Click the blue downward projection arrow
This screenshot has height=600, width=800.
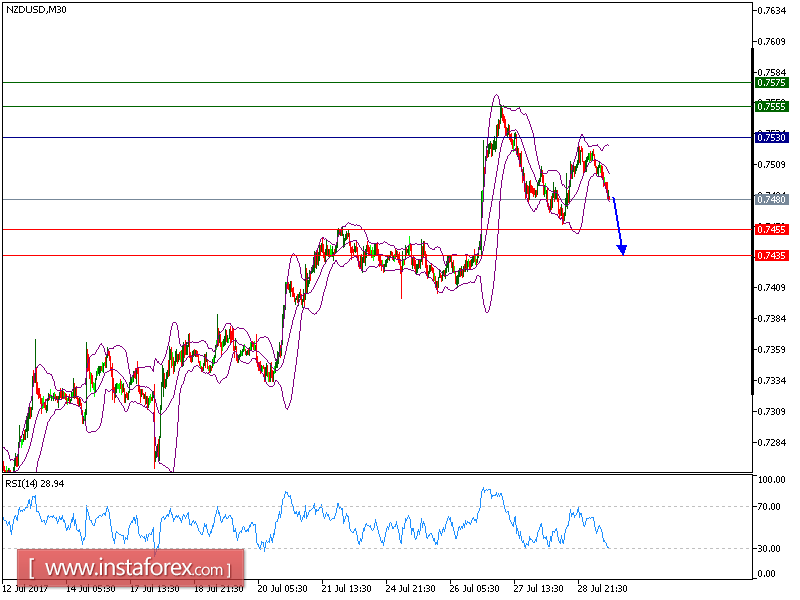pos(618,225)
